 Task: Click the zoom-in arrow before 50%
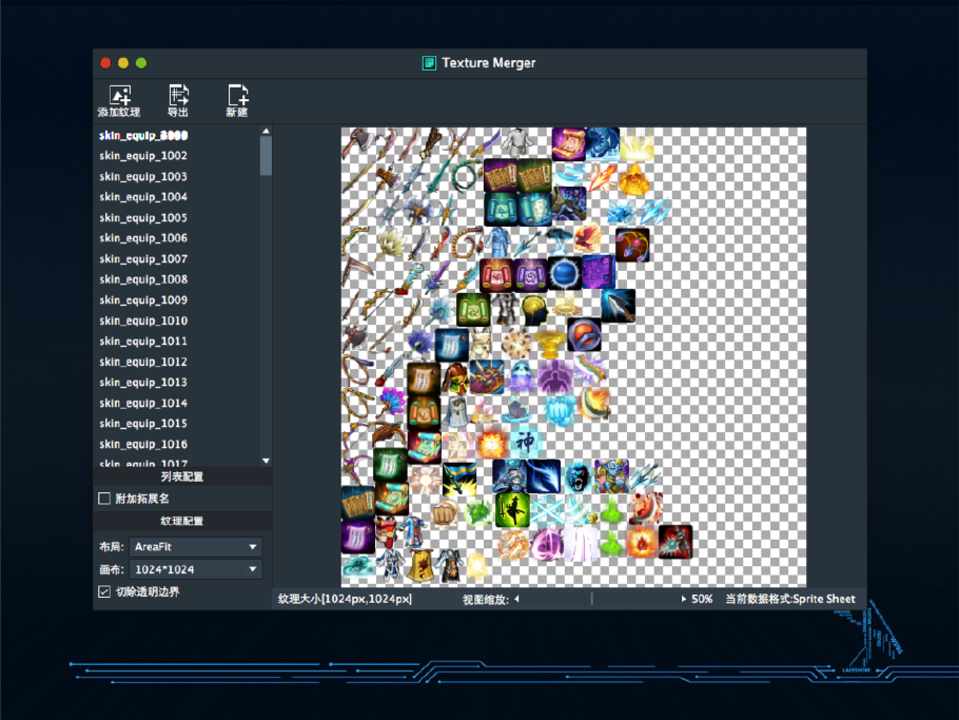(684, 599)
